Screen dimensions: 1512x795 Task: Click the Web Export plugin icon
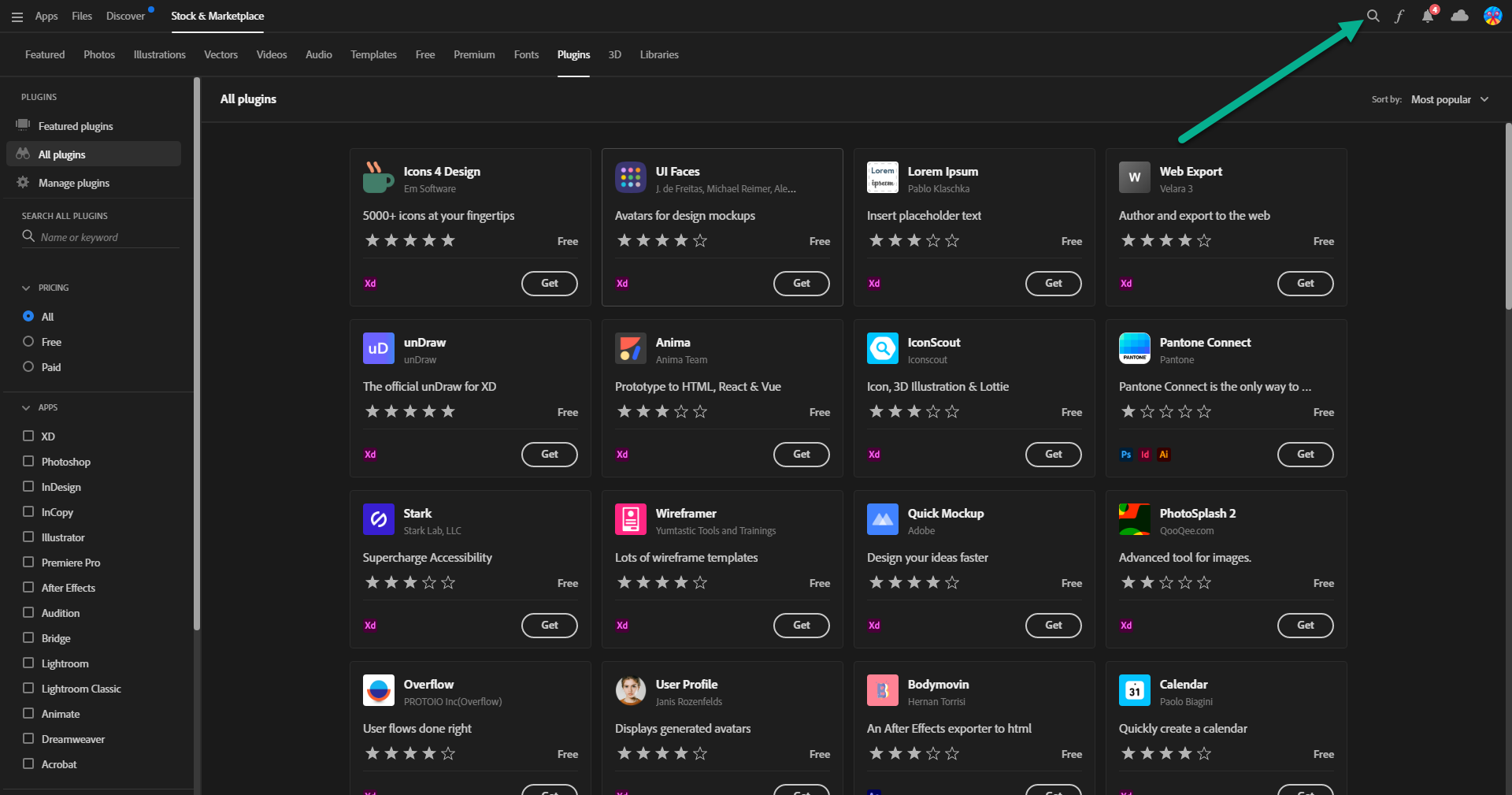click(x=1135, y=177)
